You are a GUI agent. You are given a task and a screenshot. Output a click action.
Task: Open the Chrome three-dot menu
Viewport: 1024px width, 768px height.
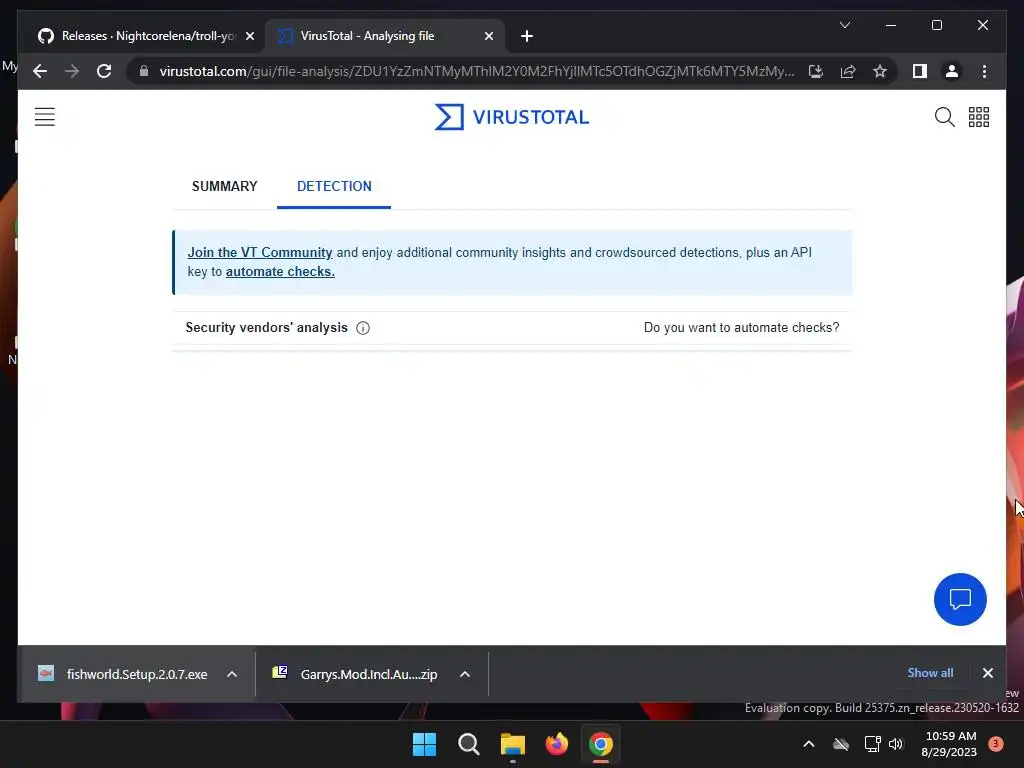(984, 71)
